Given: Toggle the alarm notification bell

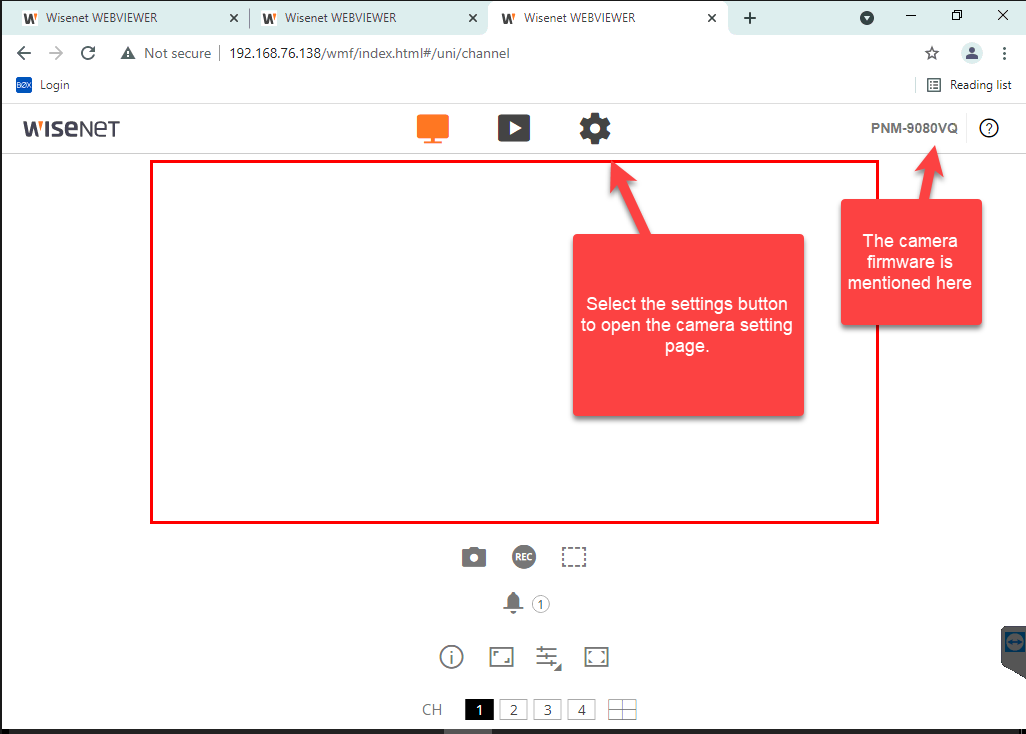Looking at the screenshot, I should (514, 602).
